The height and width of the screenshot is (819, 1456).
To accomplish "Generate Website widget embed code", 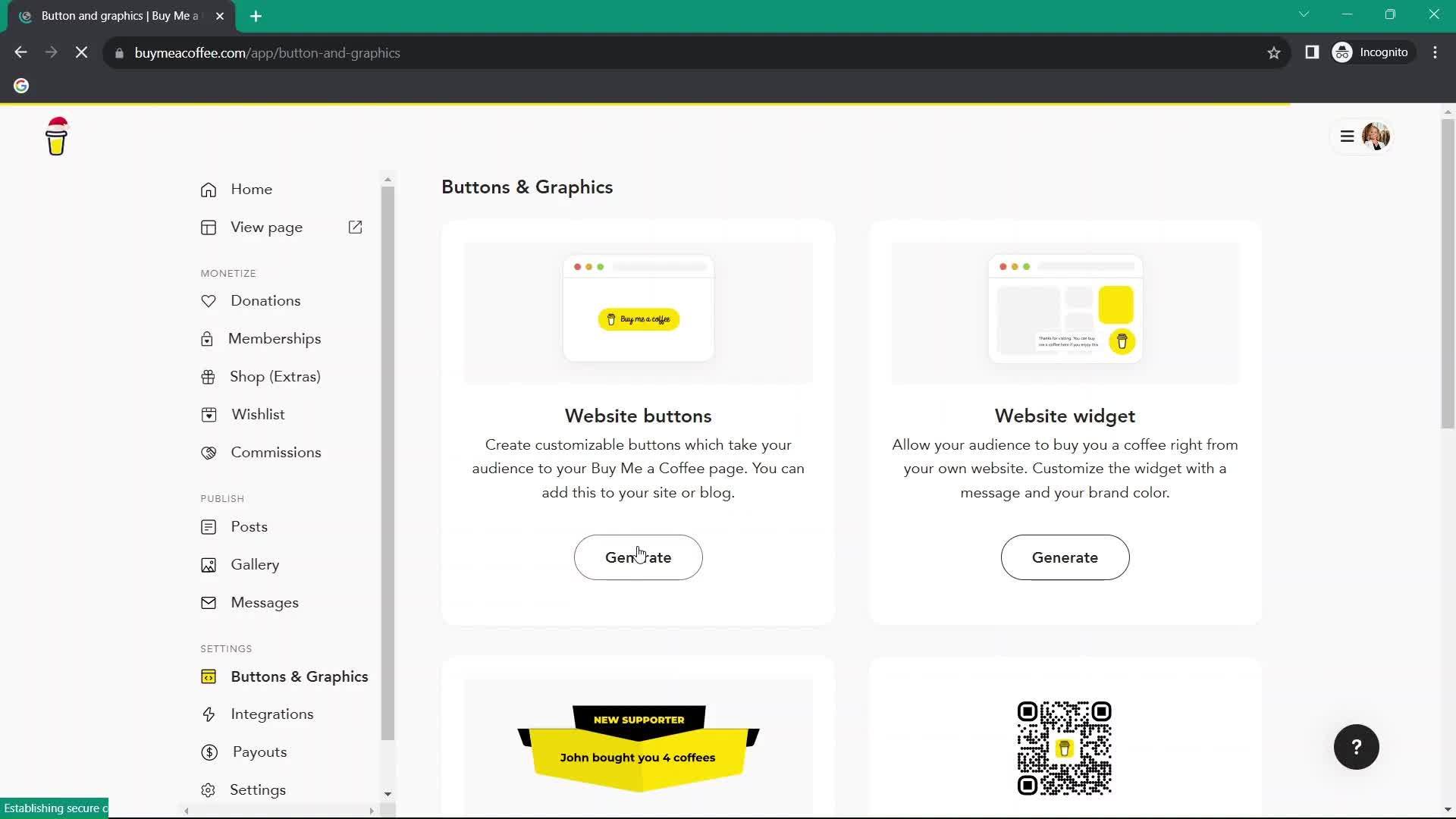I will coord(1065,558).
